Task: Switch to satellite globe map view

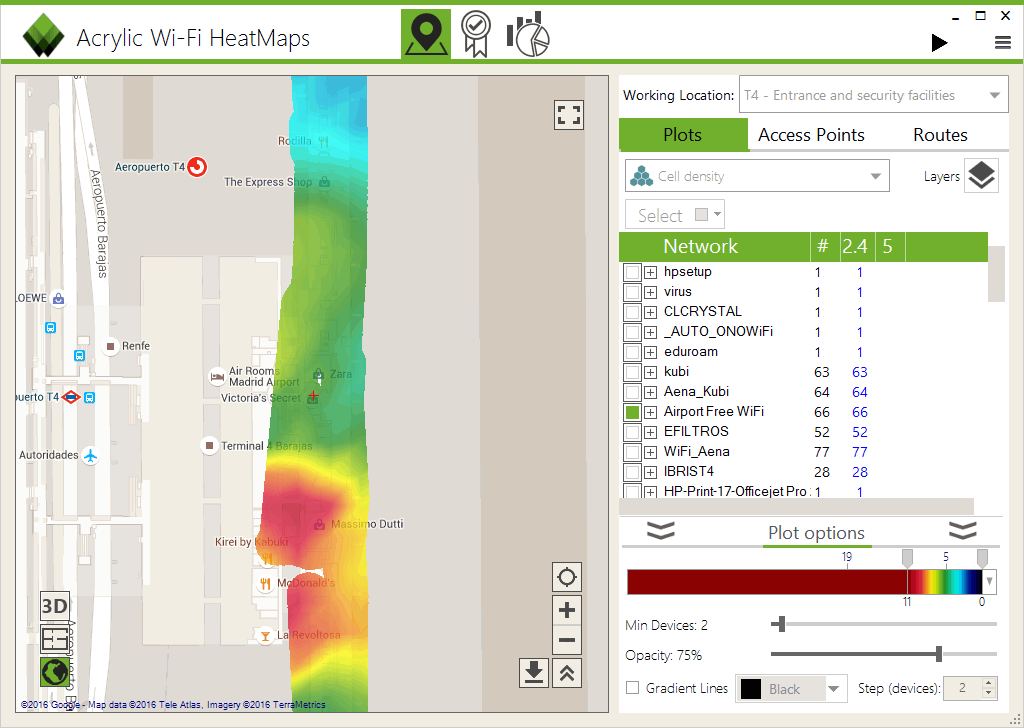Action: pyautogui.click(x=55, y=672)
